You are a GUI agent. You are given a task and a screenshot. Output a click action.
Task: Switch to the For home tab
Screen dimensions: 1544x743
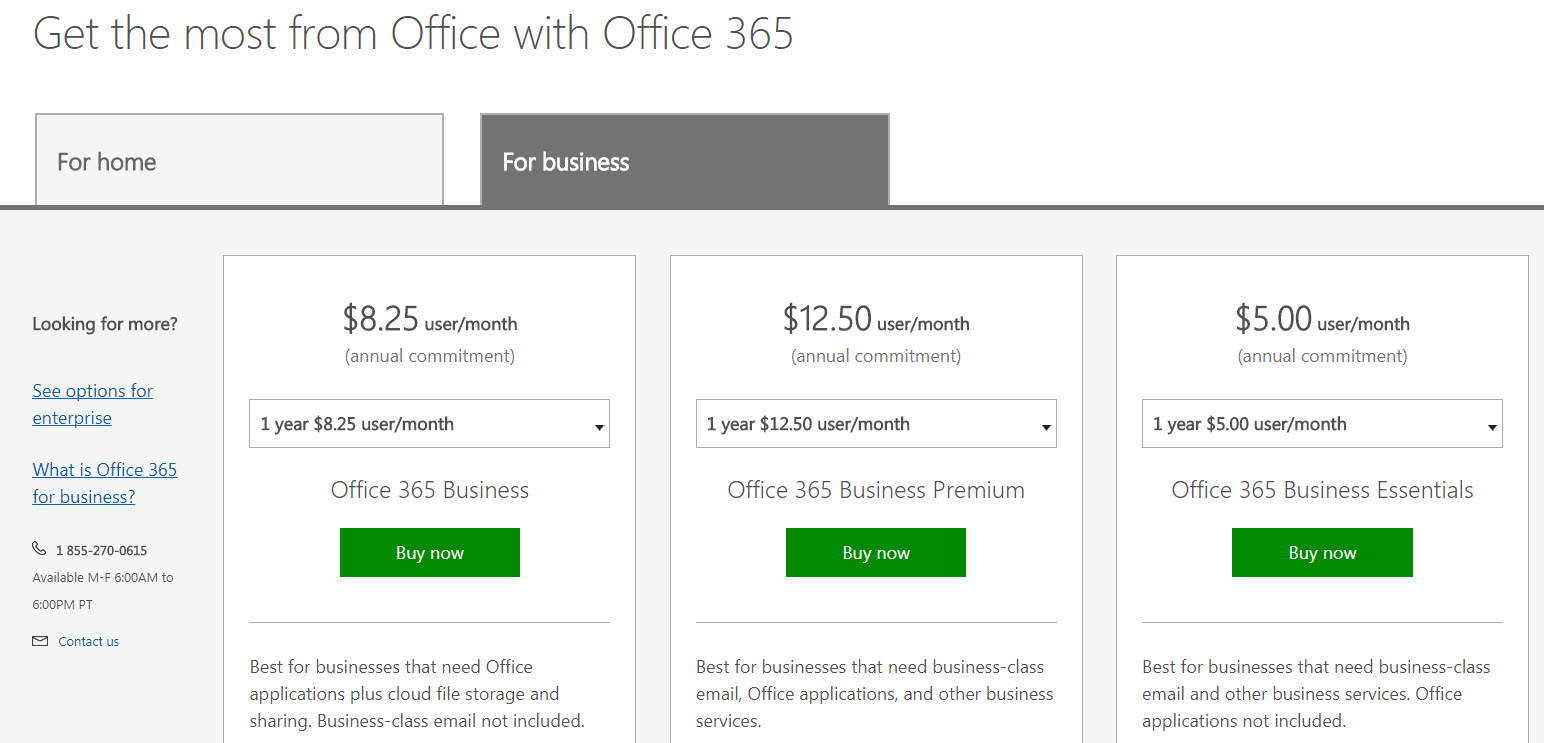pyautogui.click(x=239, y=161)
